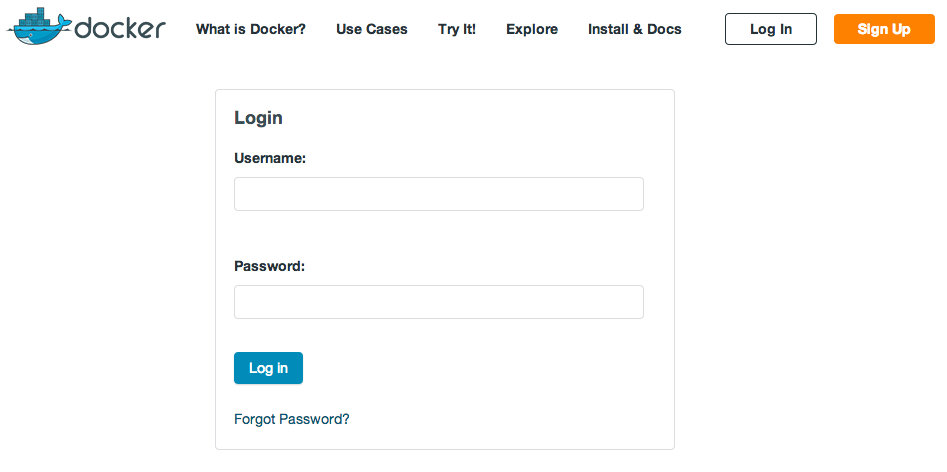Click the Login heading in the form

click(258, 118)
